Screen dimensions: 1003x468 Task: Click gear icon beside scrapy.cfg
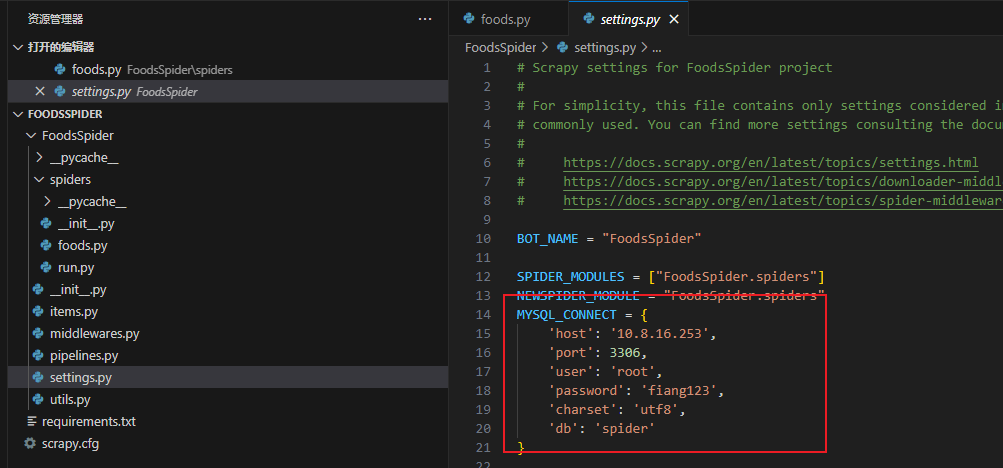29,444
